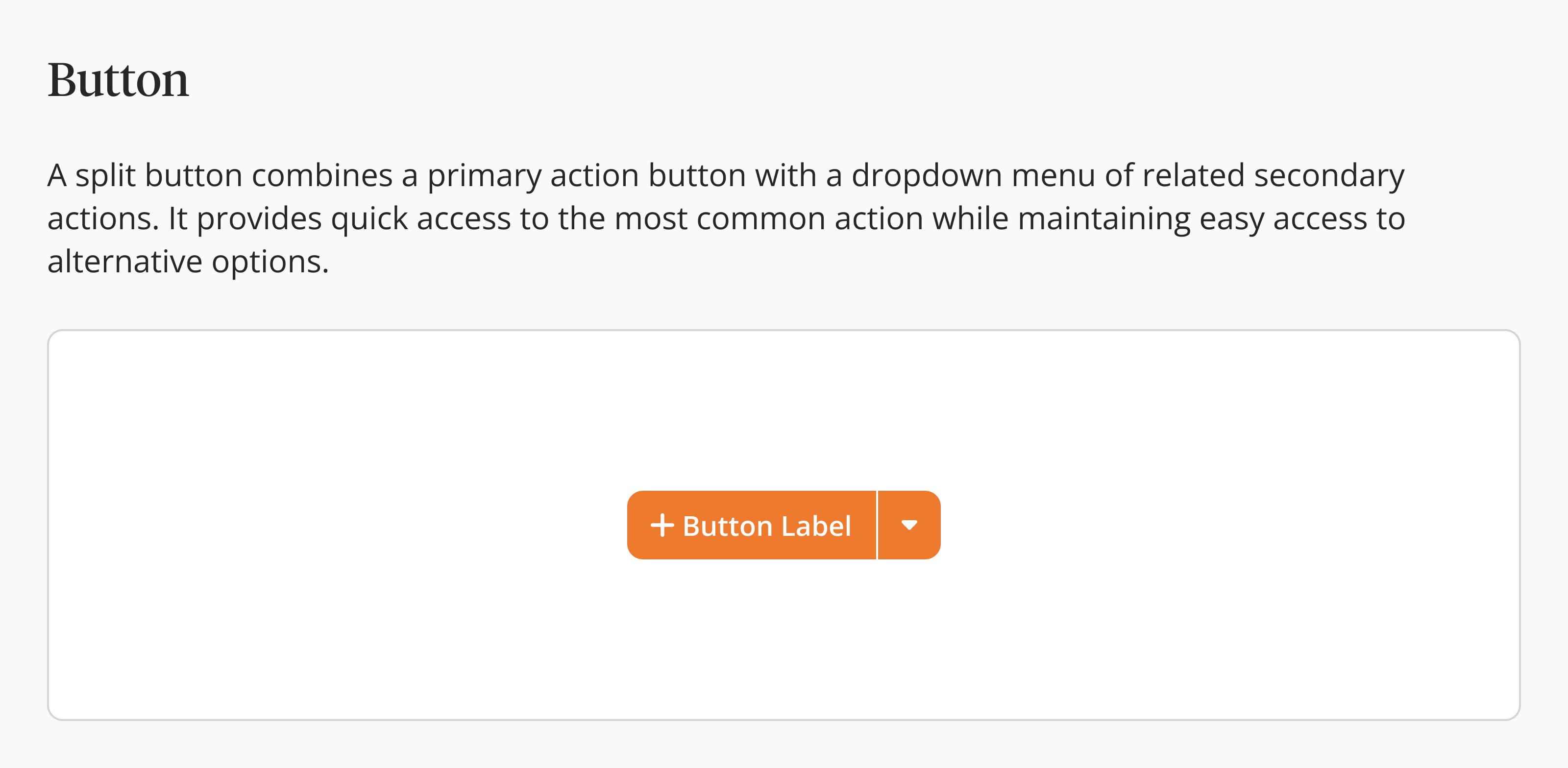This screenshot has height=768, width=1568.
Task: Click empty preview area left of orange button
Action: [x=335, y=525]
